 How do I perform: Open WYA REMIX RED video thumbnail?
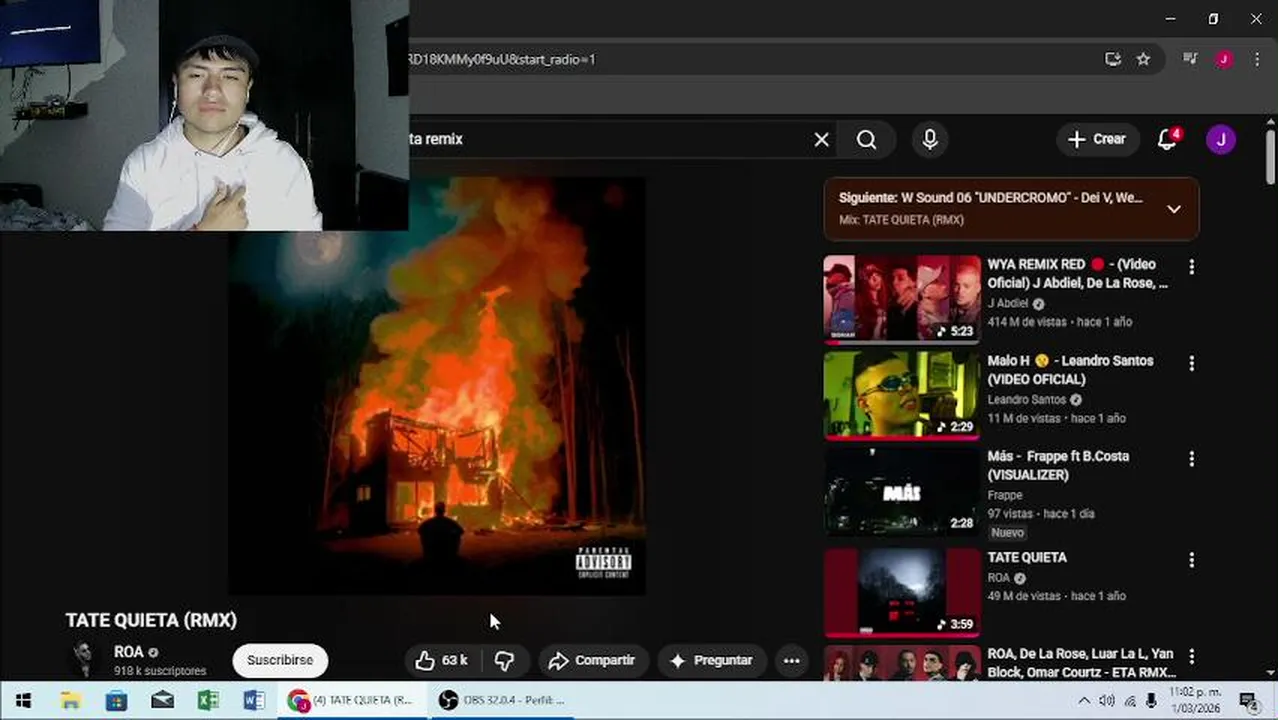coord(902,299)
